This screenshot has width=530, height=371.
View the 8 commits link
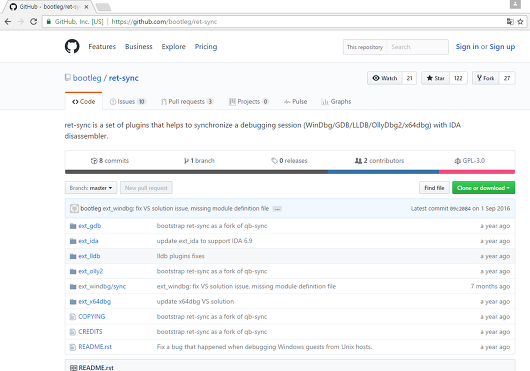click(x=110, y=161)
